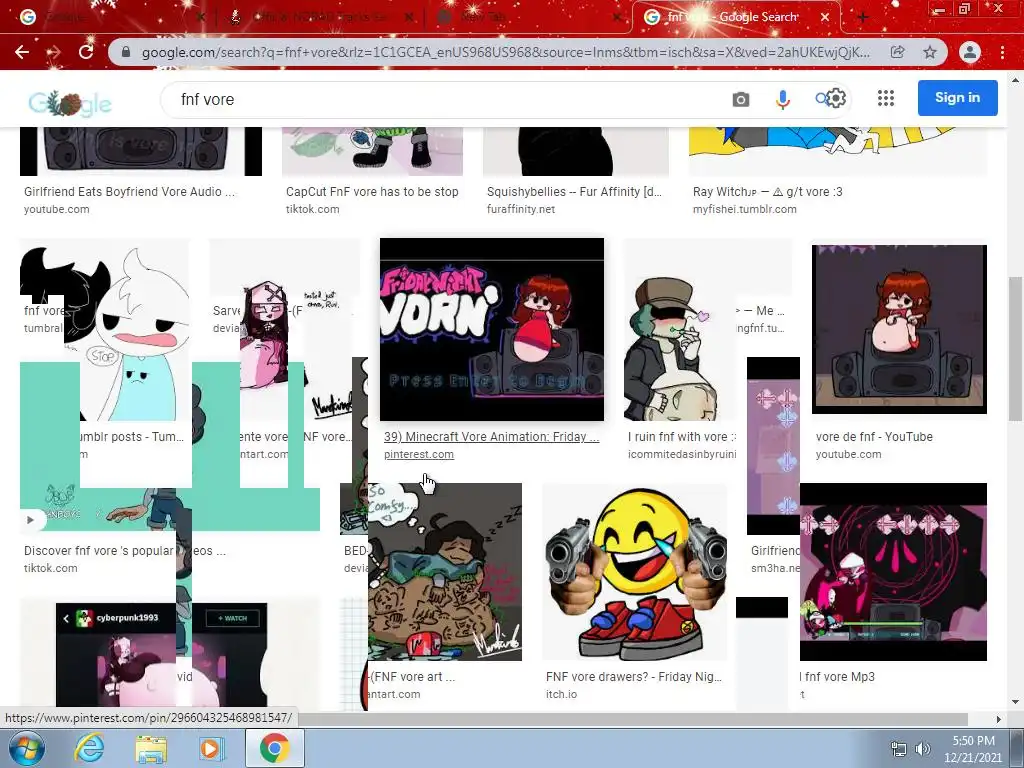Start a search by image with the camera icon
Image resolution: width=1024 pixels, height=768 pixels.
(741, 99)
